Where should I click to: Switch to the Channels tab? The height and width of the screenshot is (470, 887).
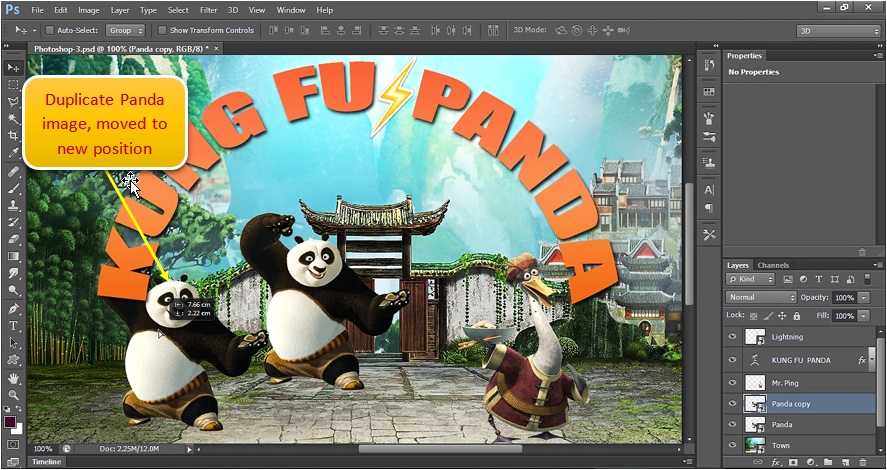[773, 265]
